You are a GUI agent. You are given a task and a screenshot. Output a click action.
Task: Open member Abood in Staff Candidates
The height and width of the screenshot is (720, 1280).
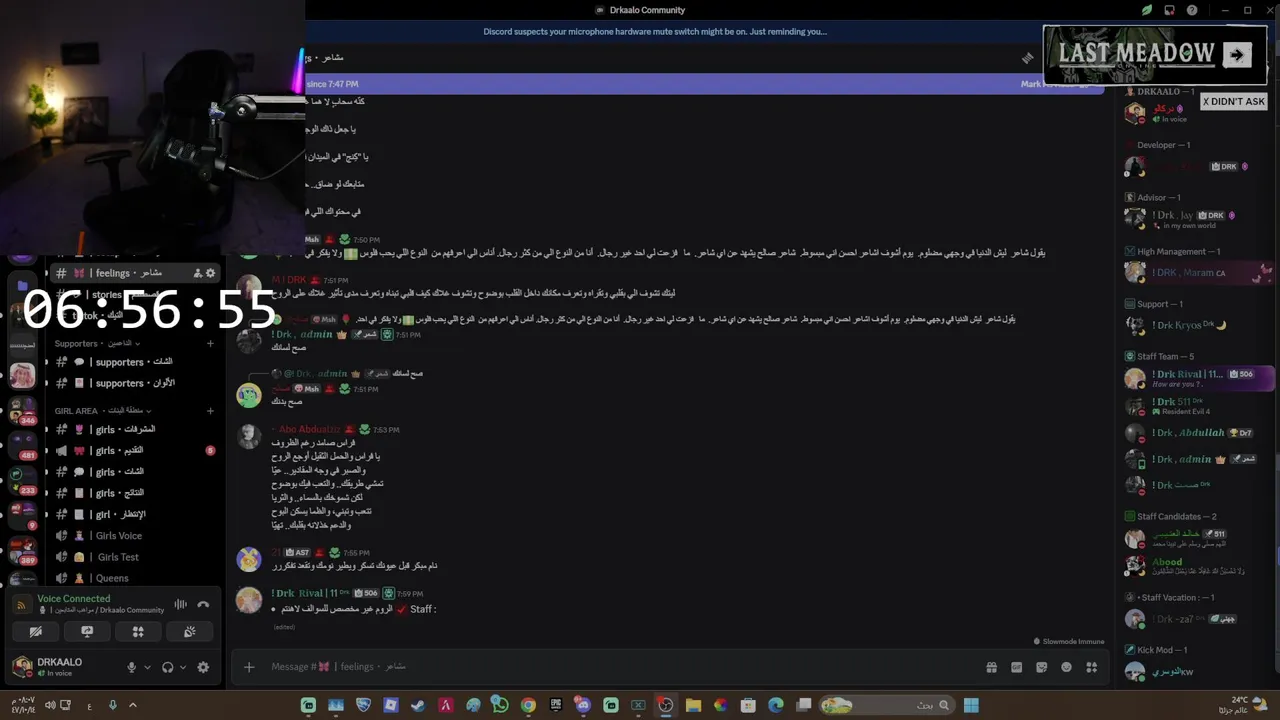pos(1197,565)
